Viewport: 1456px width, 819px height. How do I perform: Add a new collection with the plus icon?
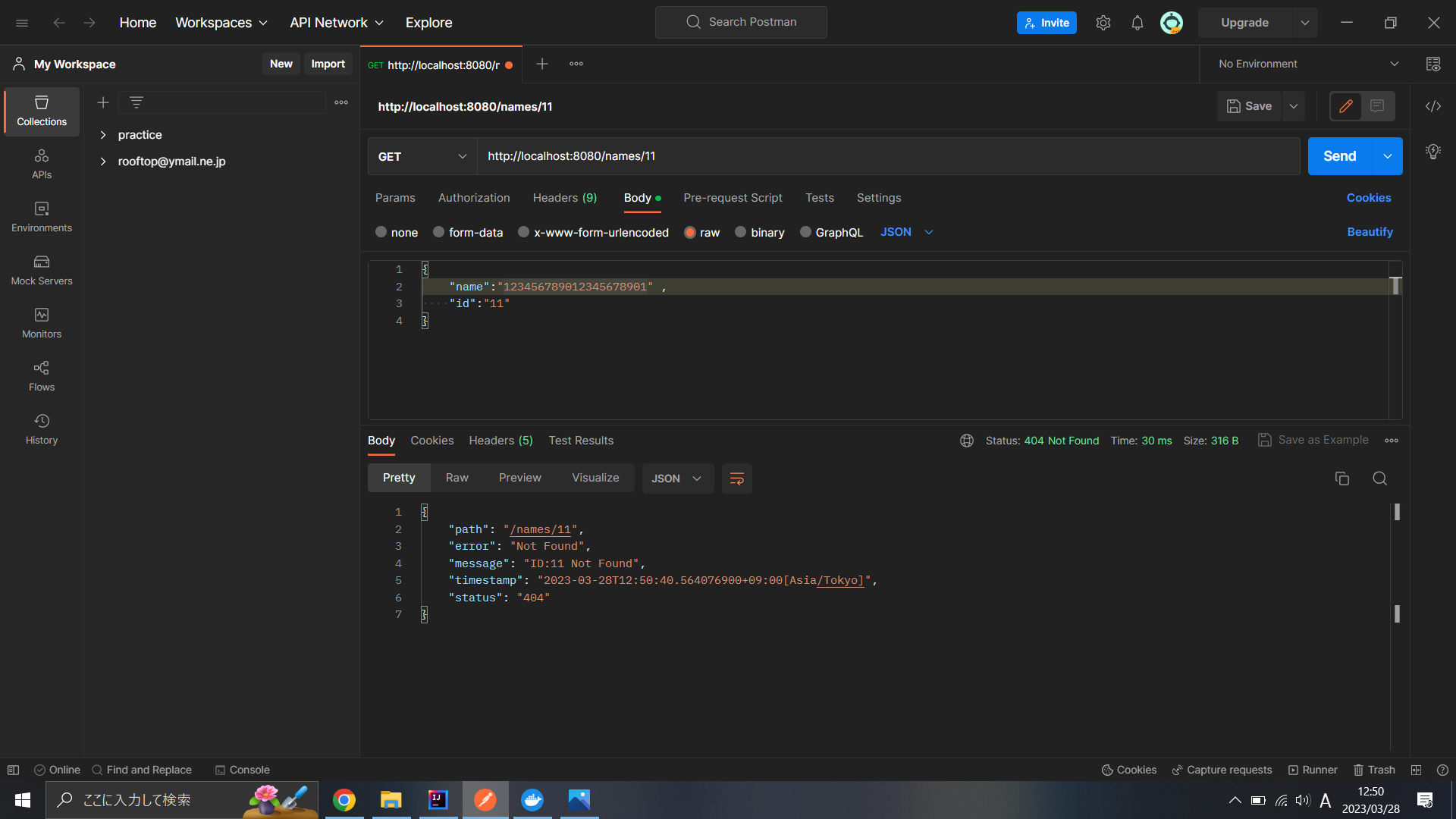[x=103, y=102]
